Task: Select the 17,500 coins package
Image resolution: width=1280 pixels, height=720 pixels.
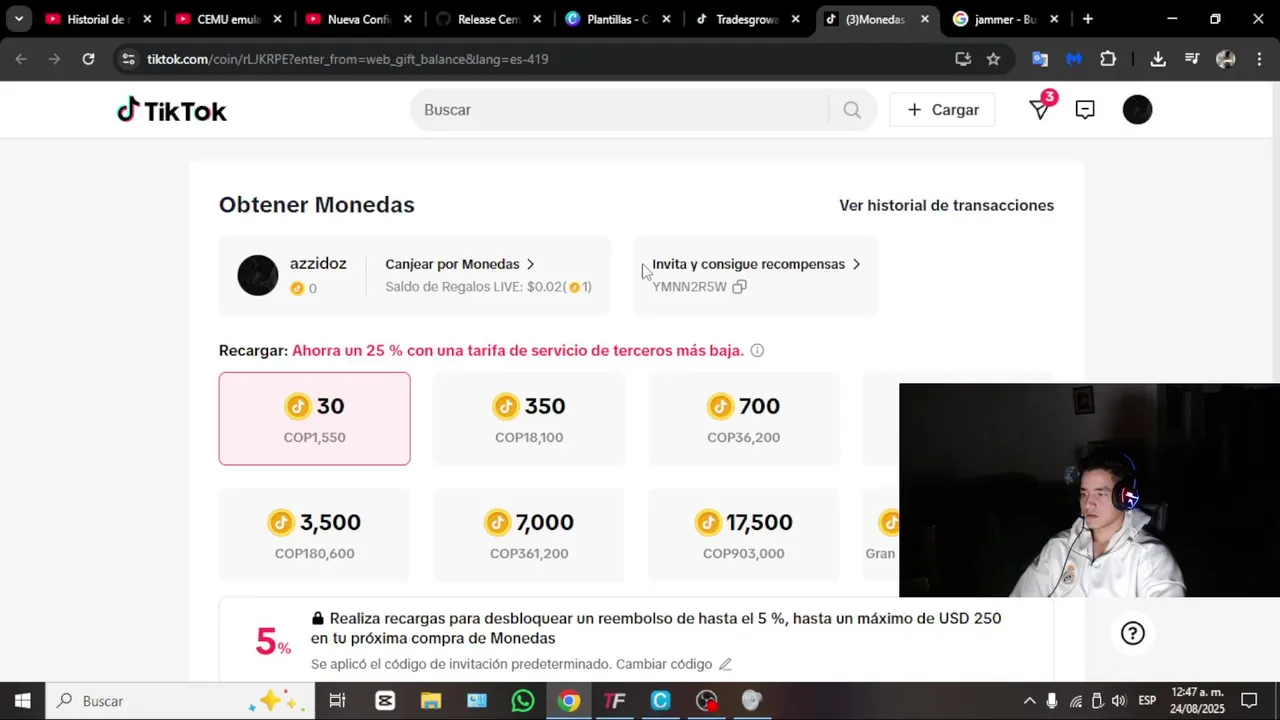Action: tap(744, 535)
